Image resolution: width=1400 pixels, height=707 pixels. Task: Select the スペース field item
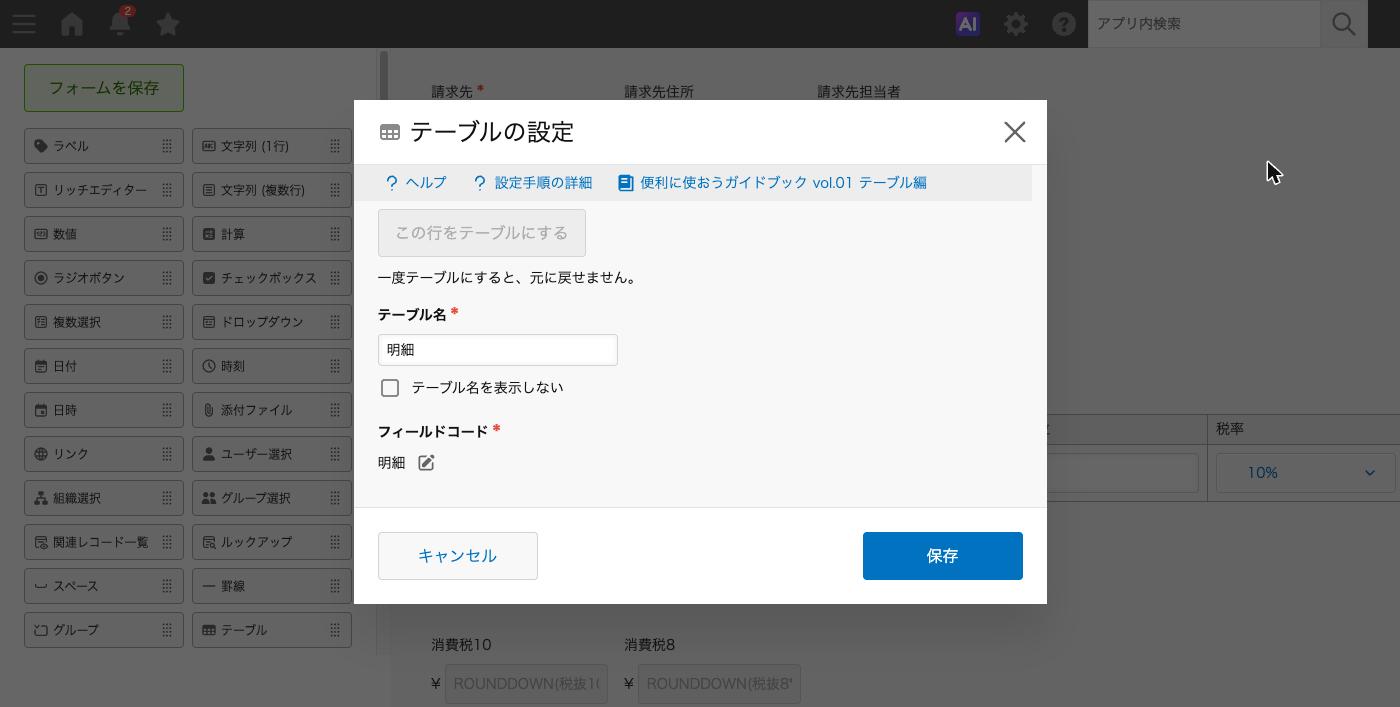(x=104, y=586)
